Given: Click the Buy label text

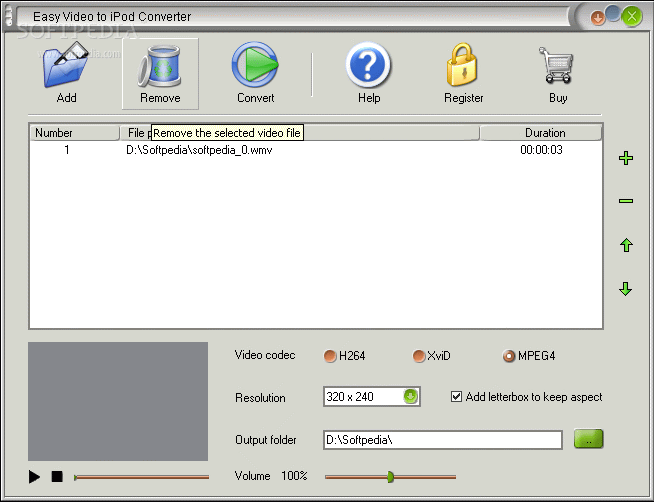Looking at the screenshot, I should coord(558,98).
